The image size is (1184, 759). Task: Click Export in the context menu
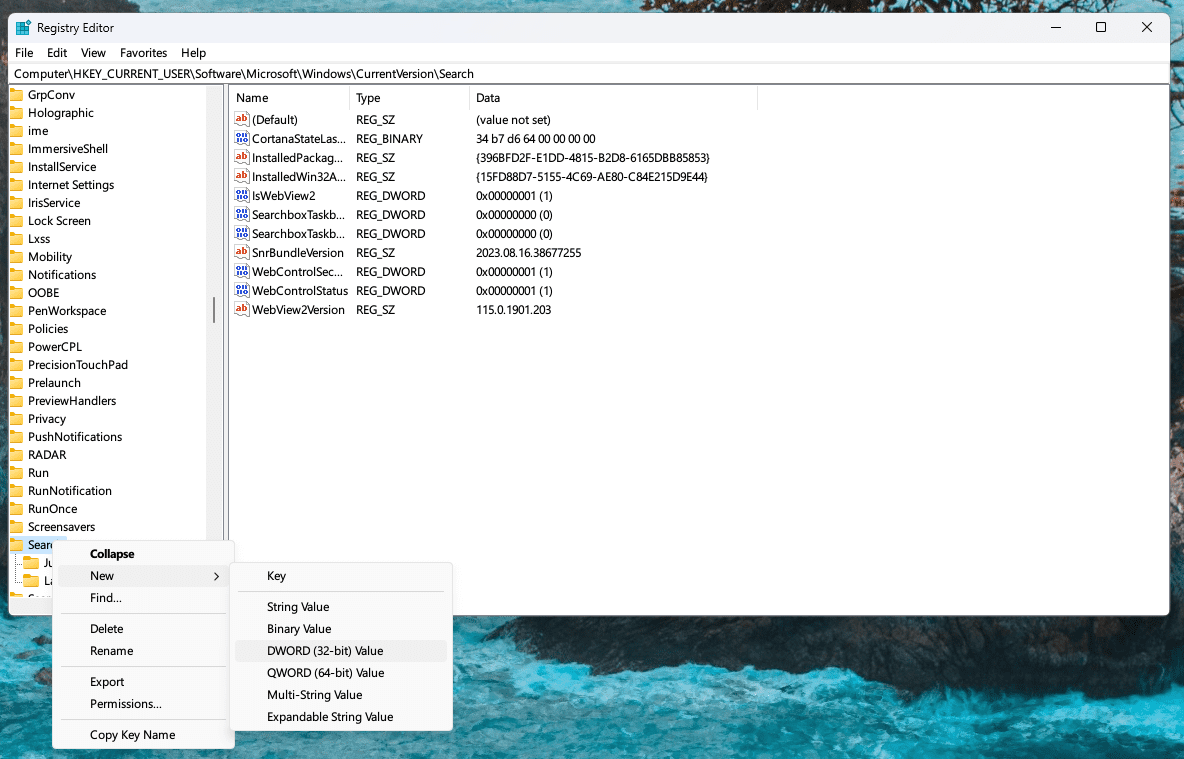tap(143, 682)
